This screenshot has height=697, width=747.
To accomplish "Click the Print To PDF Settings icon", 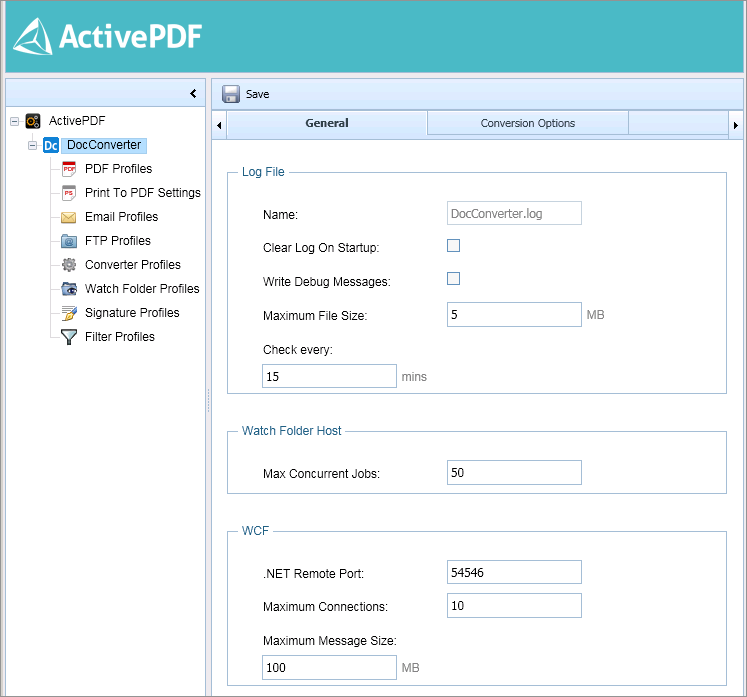I will pos(69,193).
